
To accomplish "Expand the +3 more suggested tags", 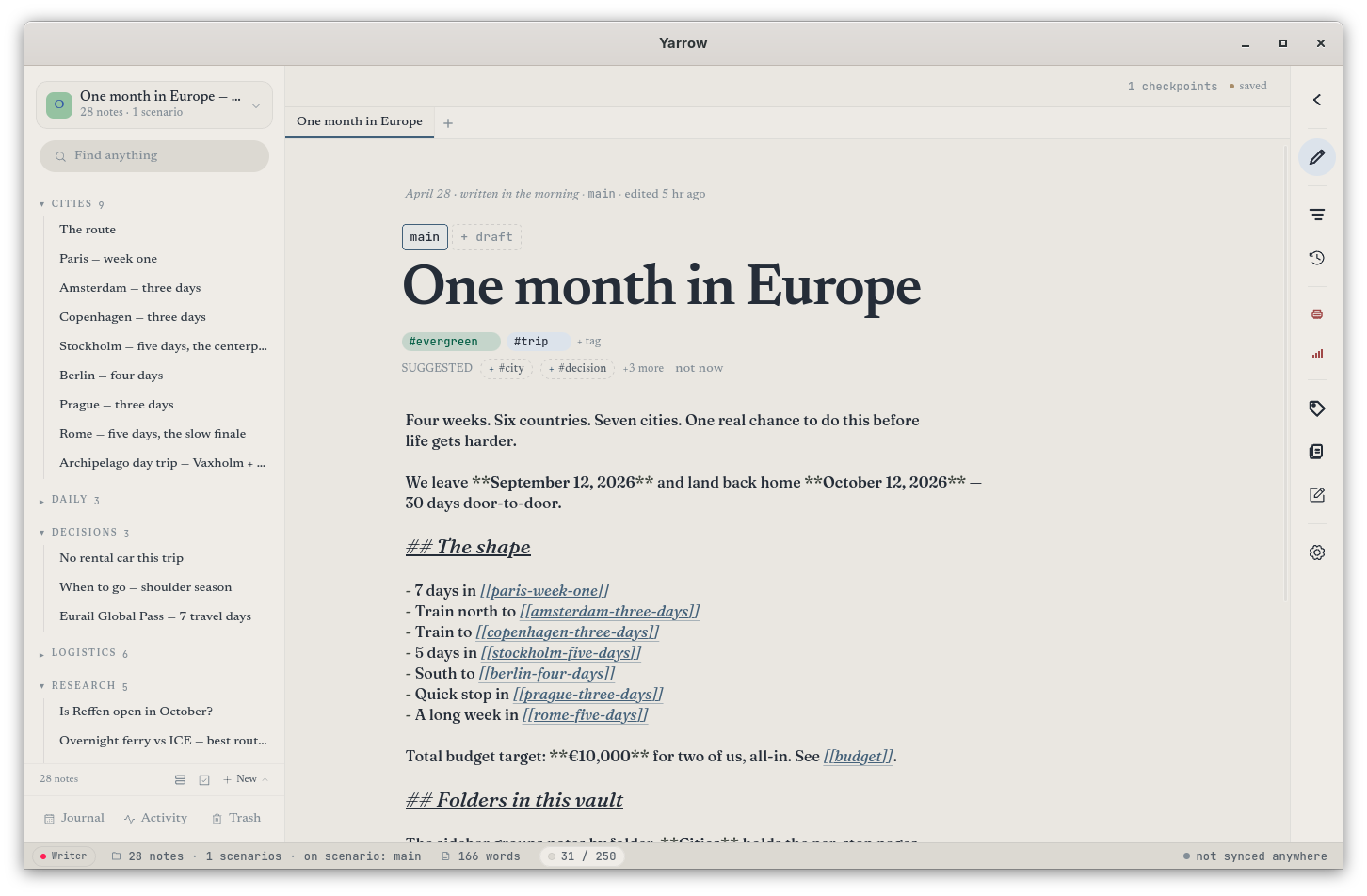I will pyautogui.click(x=643, y=369).
